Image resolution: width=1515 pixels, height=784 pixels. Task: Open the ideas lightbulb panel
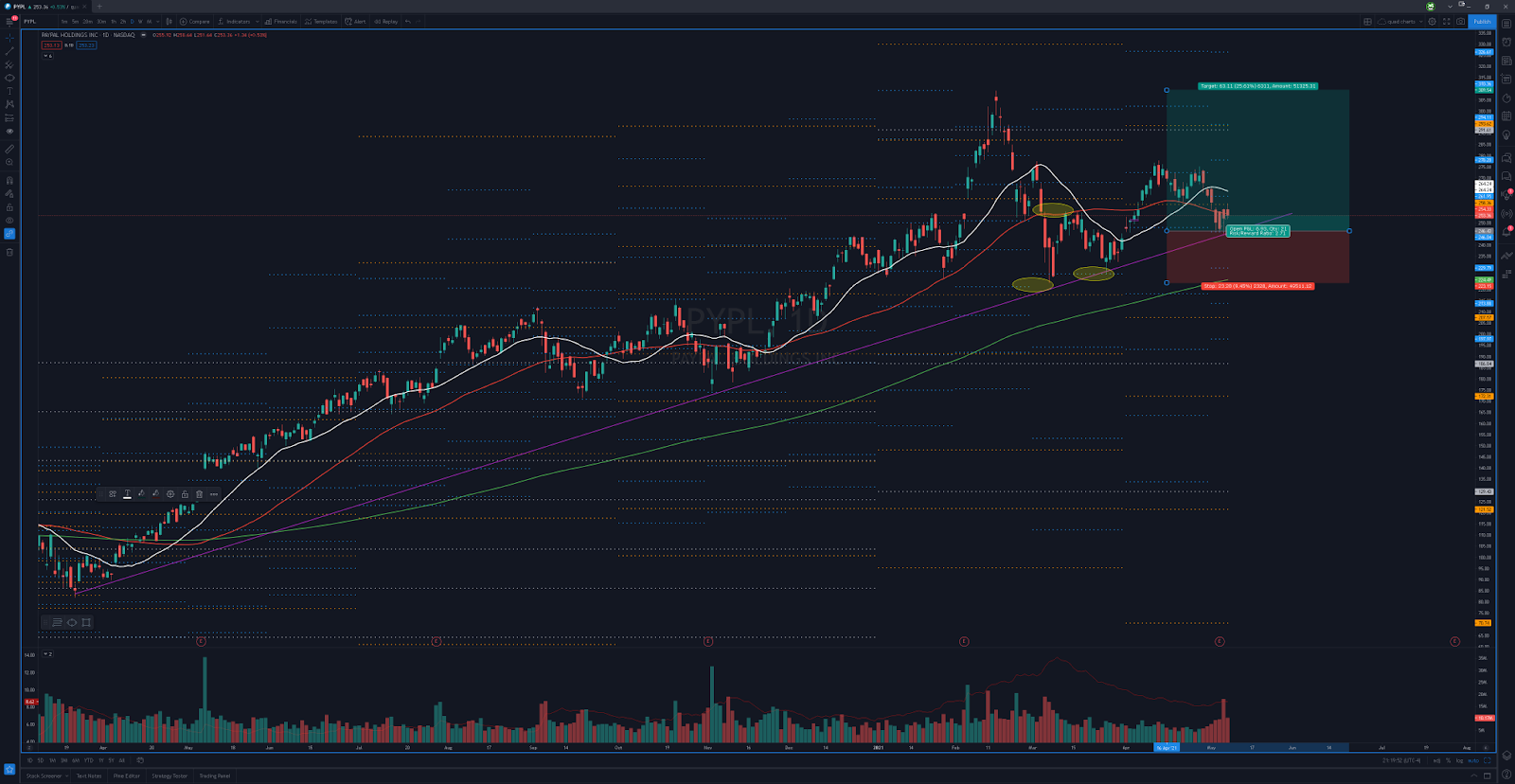pos(1506,134)
